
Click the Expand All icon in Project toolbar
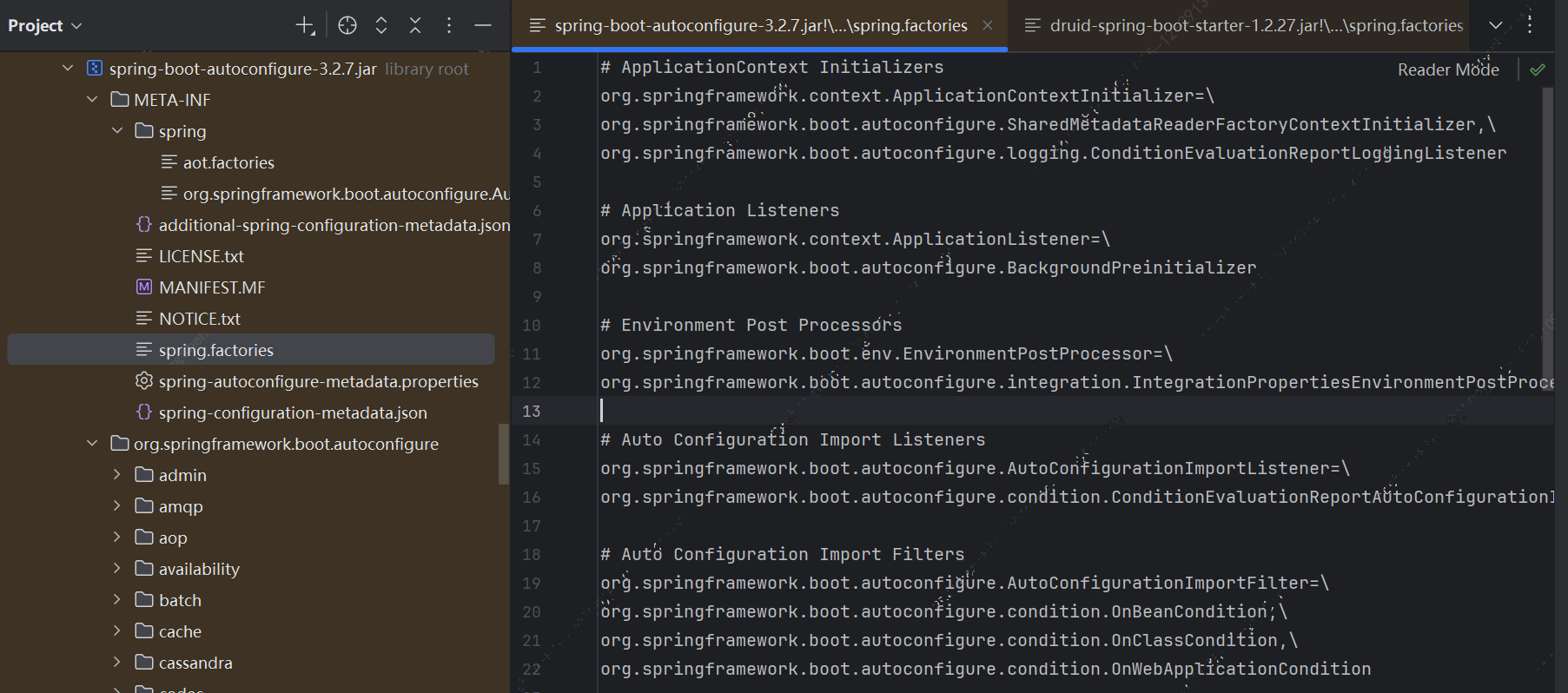pos(381,26)
